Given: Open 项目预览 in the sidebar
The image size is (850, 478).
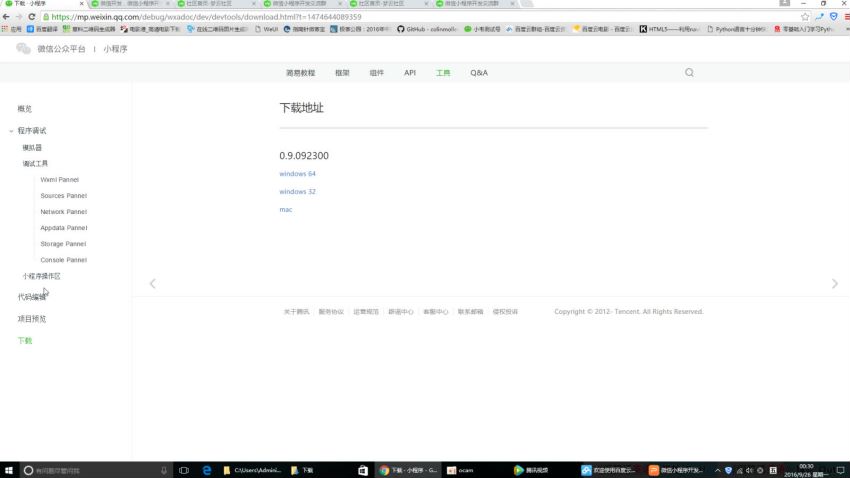Looking at the screenshot, I should (x=31, y=319).
